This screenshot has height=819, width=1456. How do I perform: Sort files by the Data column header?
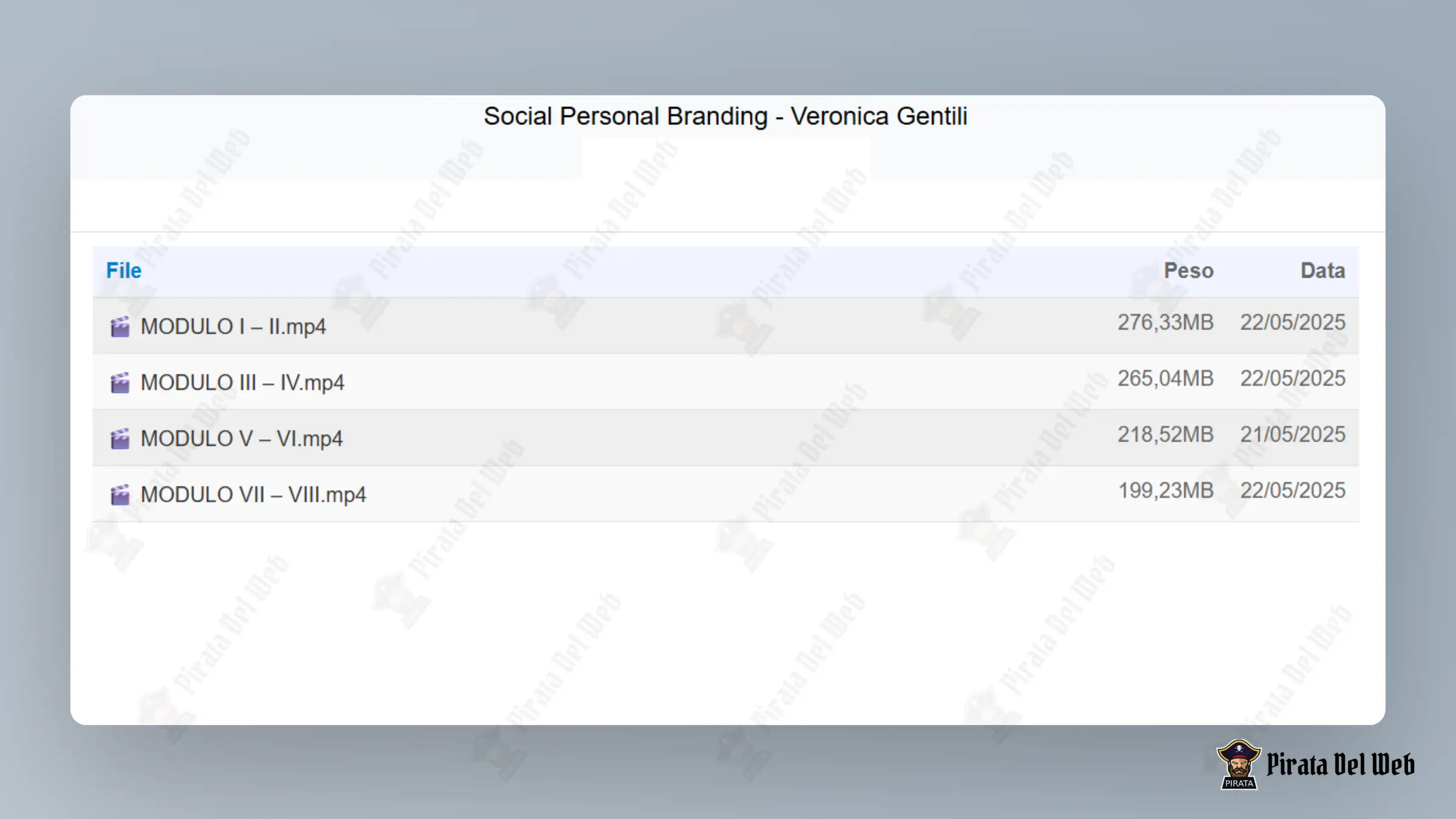[1323, 271]
